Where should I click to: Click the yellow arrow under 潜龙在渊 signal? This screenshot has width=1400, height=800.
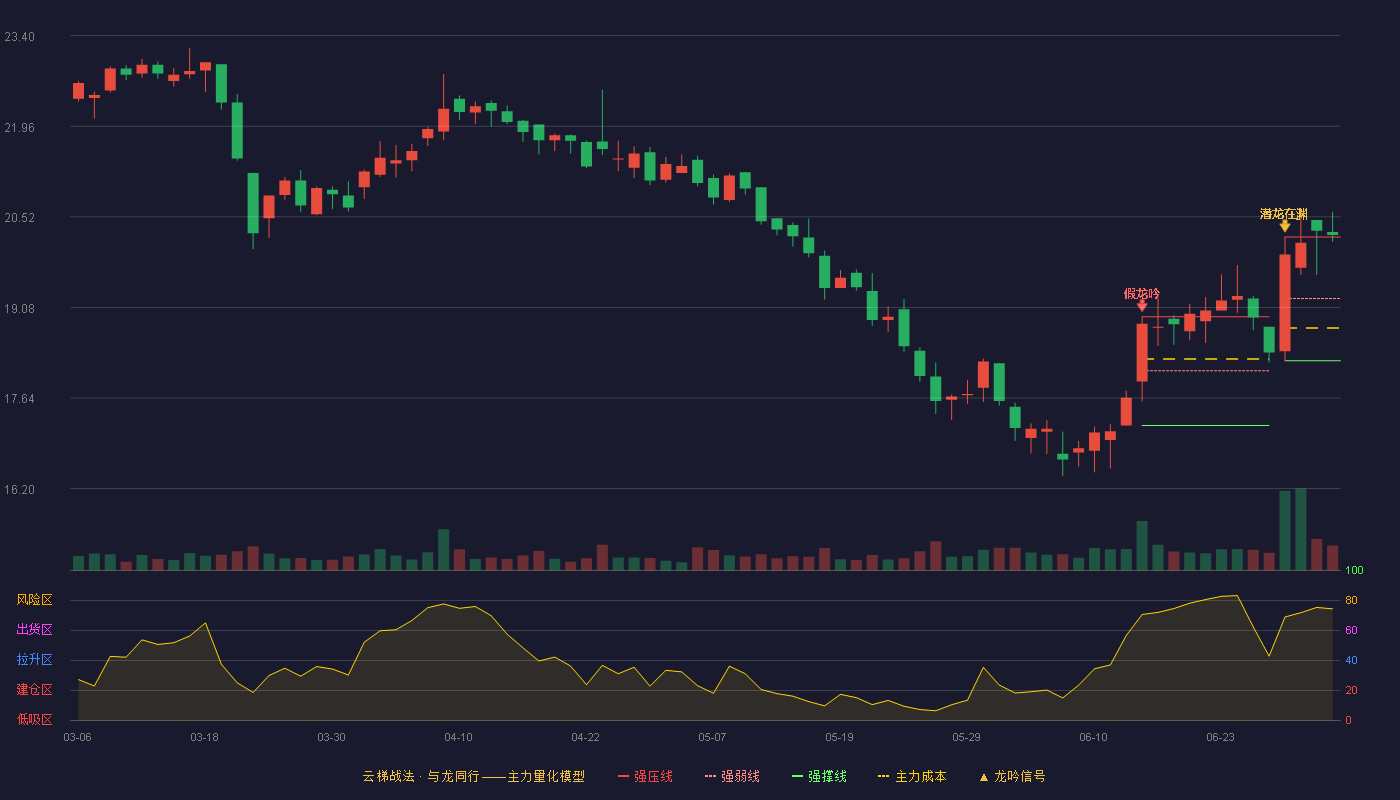pos(1285,227)
